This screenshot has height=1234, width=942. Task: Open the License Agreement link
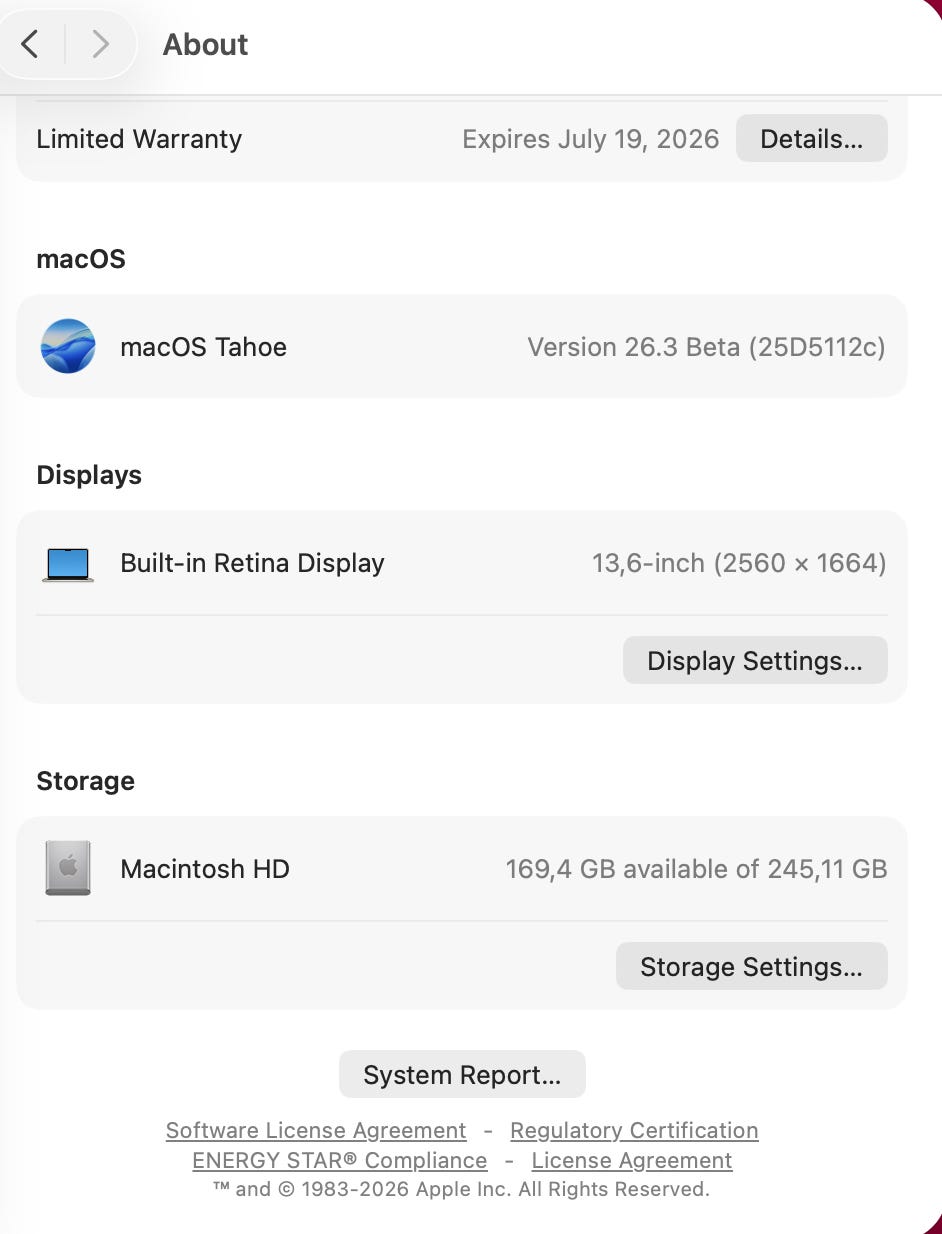point(632,1161)
